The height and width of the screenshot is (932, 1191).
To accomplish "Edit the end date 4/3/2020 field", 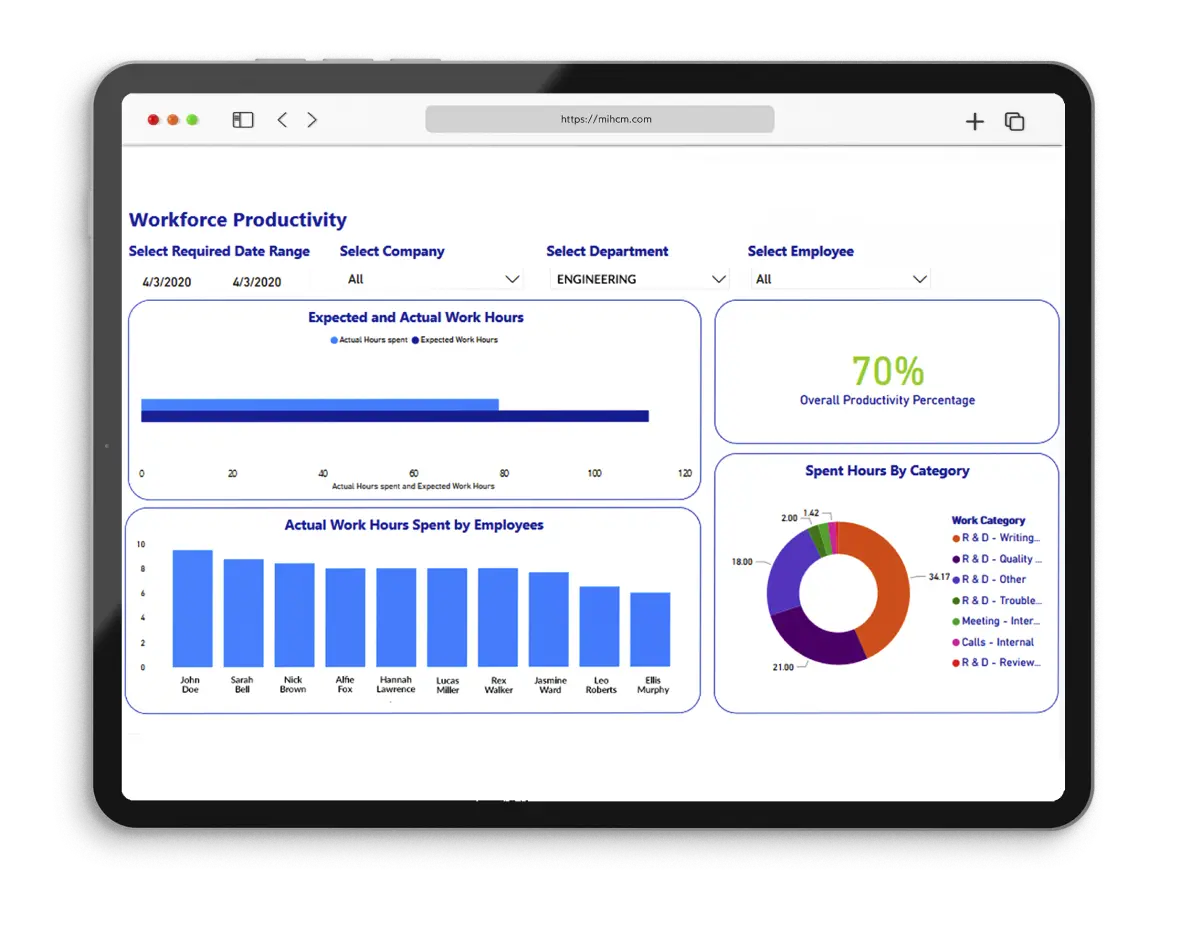I will (257, 282).
